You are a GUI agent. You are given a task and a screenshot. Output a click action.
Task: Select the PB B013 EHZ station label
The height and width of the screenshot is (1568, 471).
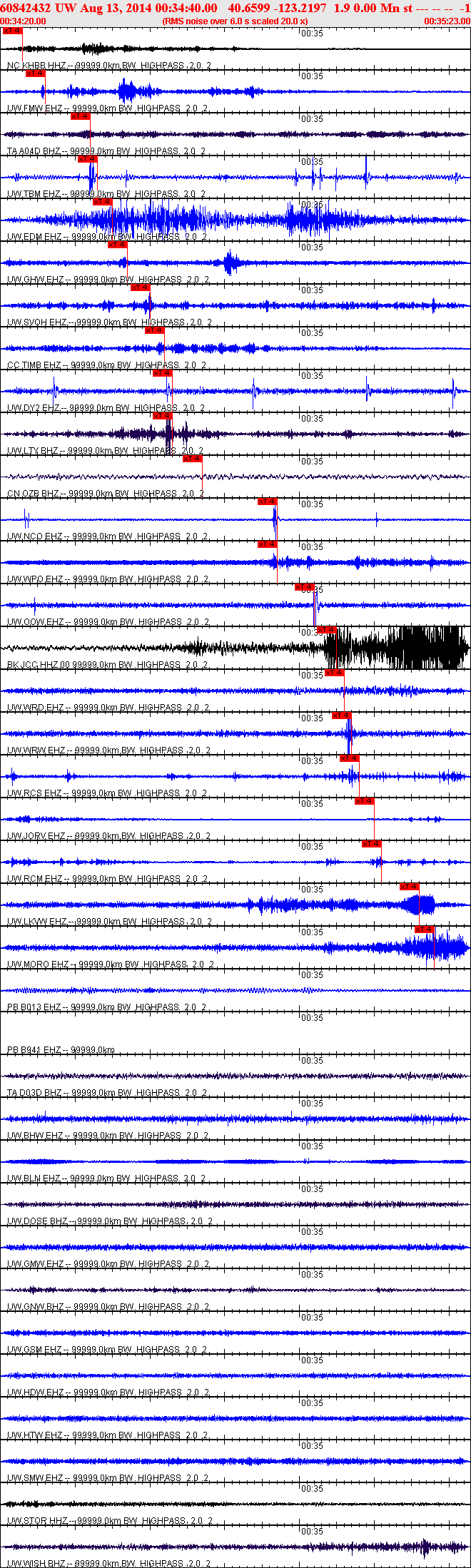coord(107,1007)
